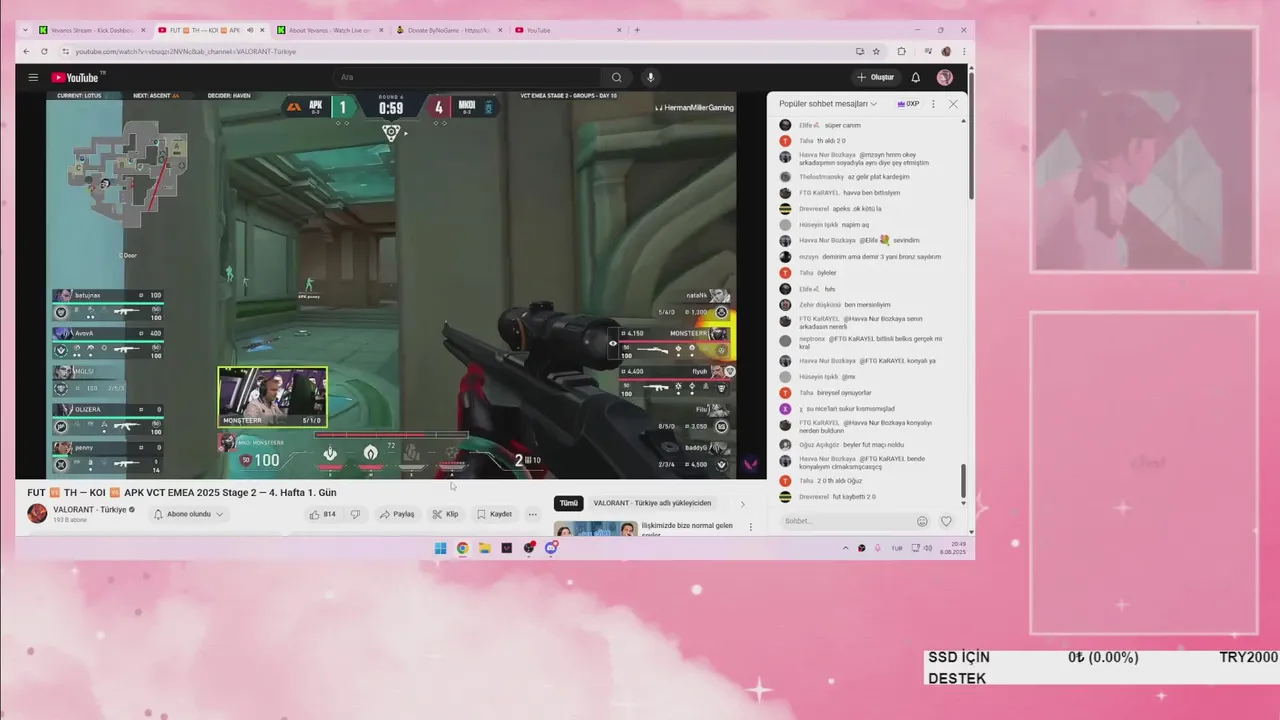
Task: Click the Kaydet save button
Action: 494,514
